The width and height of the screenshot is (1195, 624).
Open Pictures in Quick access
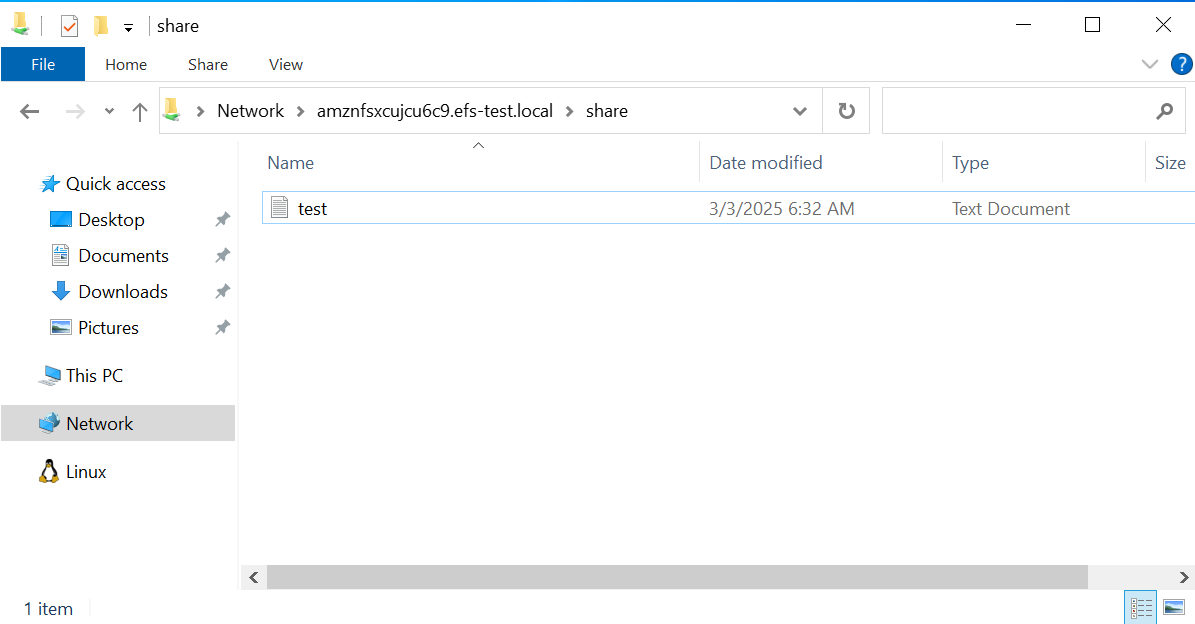click(x=108, y=328)
